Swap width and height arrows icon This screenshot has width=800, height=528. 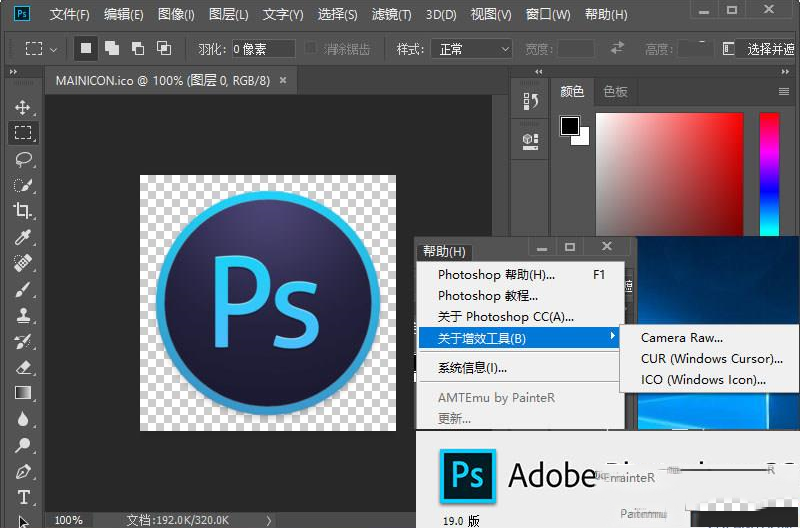tap(617, 48)
